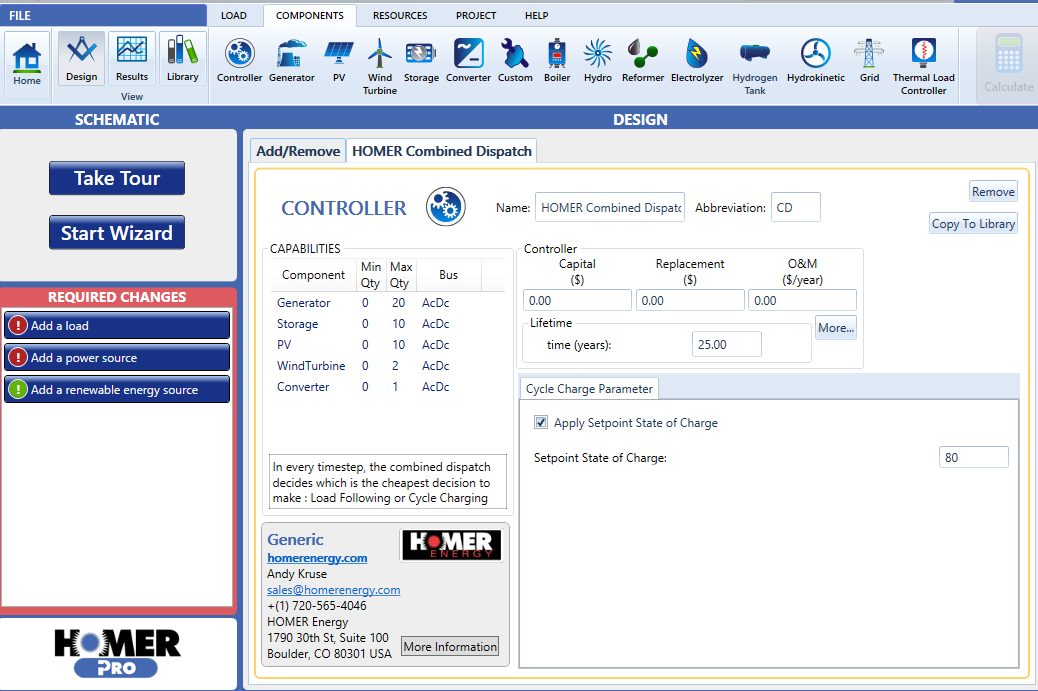
Task: Open the Hydrogen Tank component
Action: [754, 57]
